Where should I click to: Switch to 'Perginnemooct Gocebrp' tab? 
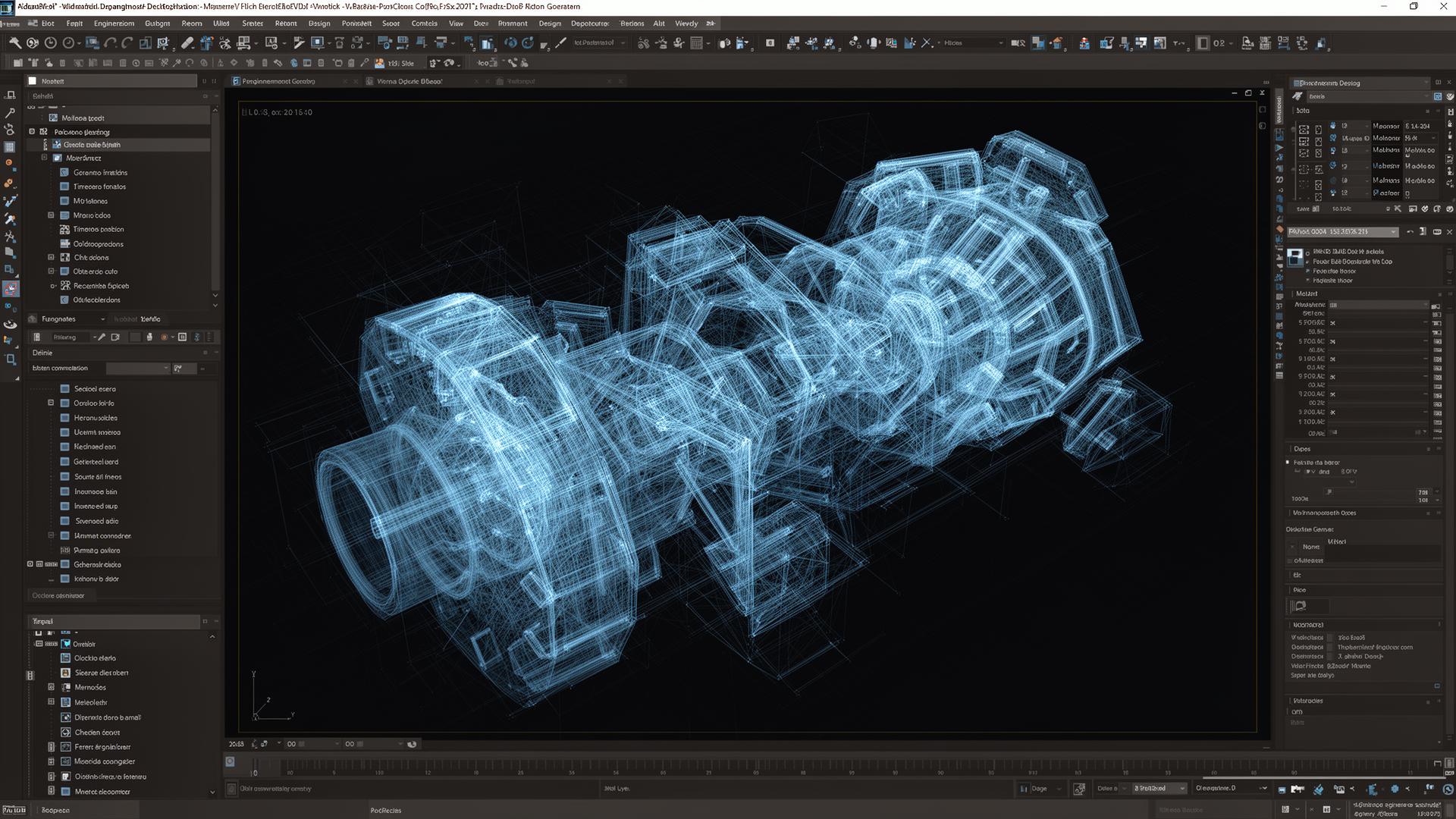click(x=278, y=81)
